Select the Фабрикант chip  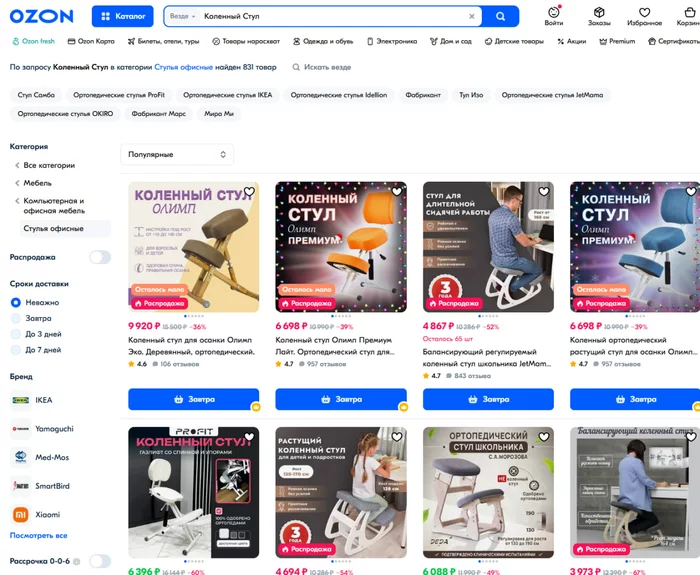[423, 95]
